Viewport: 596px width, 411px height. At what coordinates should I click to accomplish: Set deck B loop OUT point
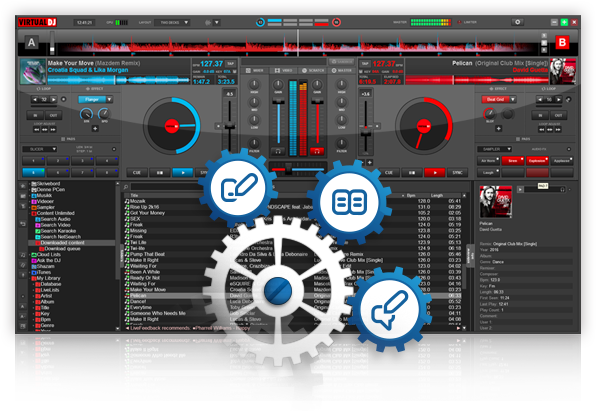point(558,115)
